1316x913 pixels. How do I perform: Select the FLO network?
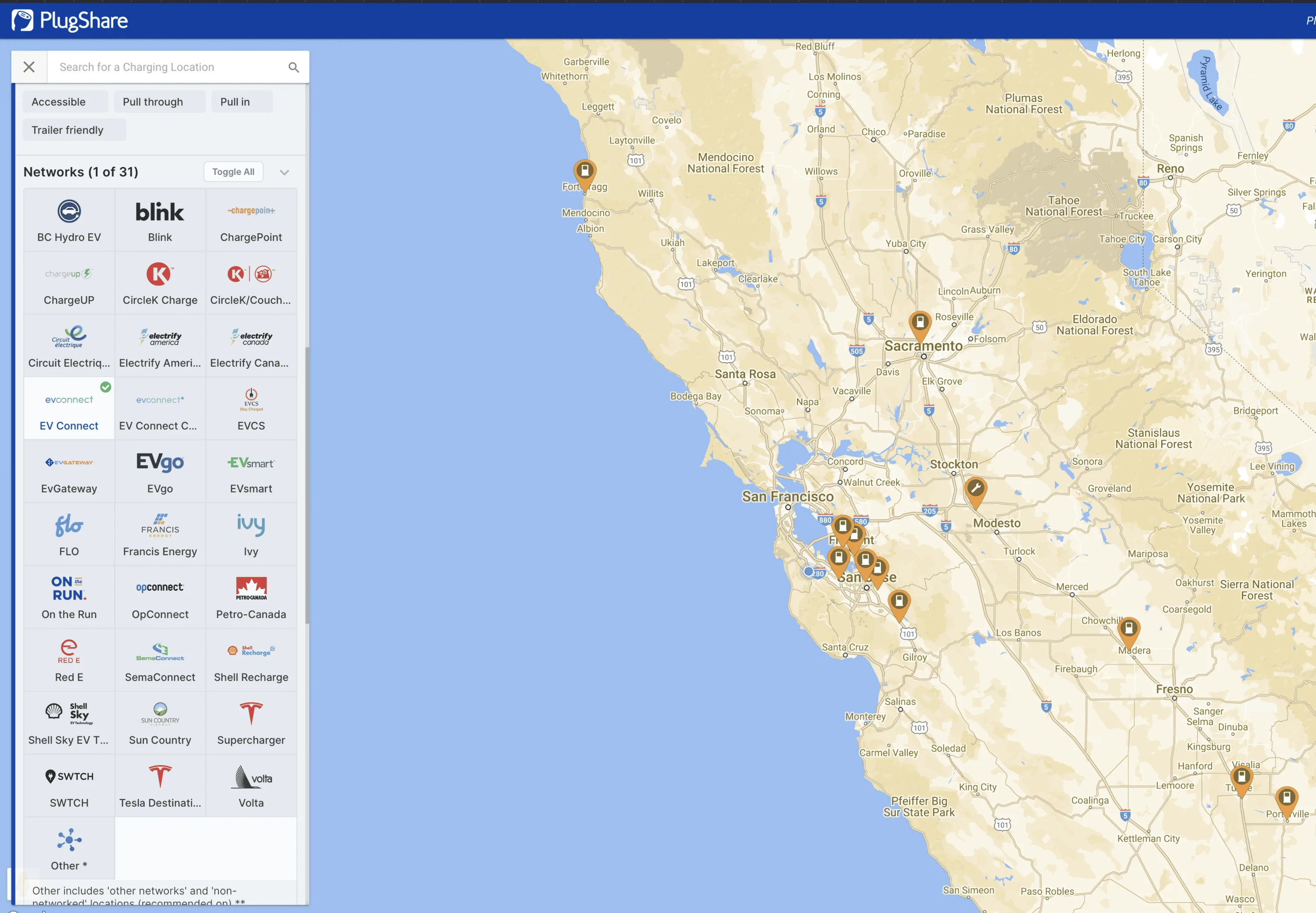click(x=69, y=534)
